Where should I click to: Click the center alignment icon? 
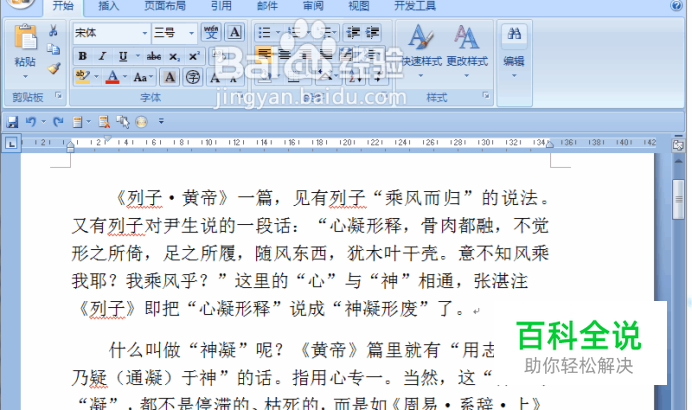tap(285, 55)
